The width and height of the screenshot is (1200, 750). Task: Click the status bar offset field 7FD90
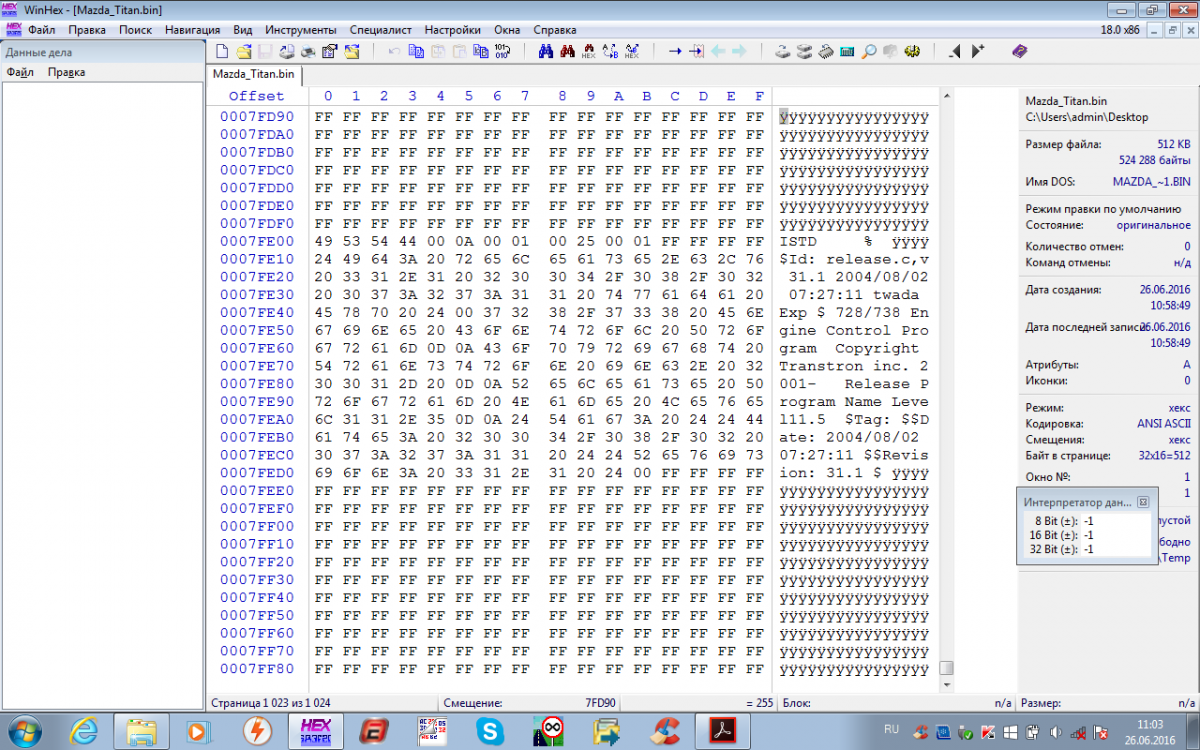[x=600, y=703]
